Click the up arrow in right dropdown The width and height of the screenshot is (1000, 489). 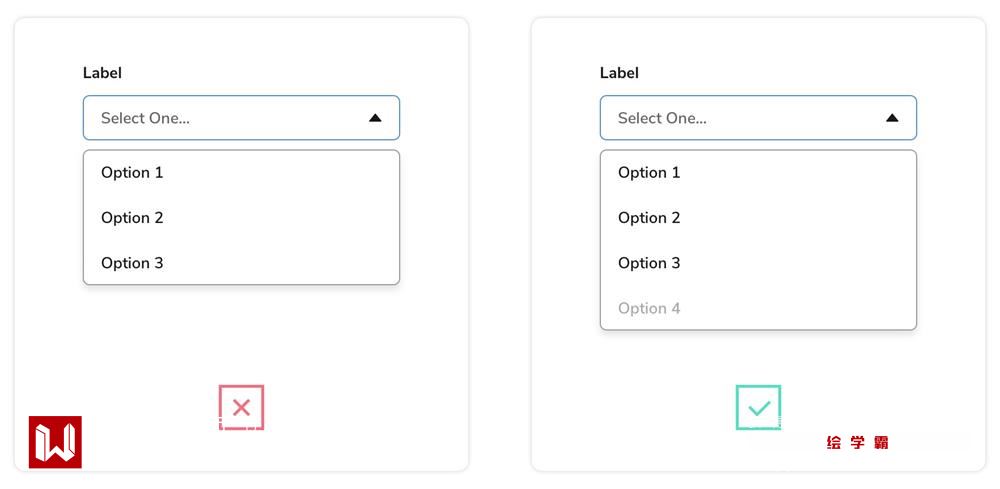[892, 118]
